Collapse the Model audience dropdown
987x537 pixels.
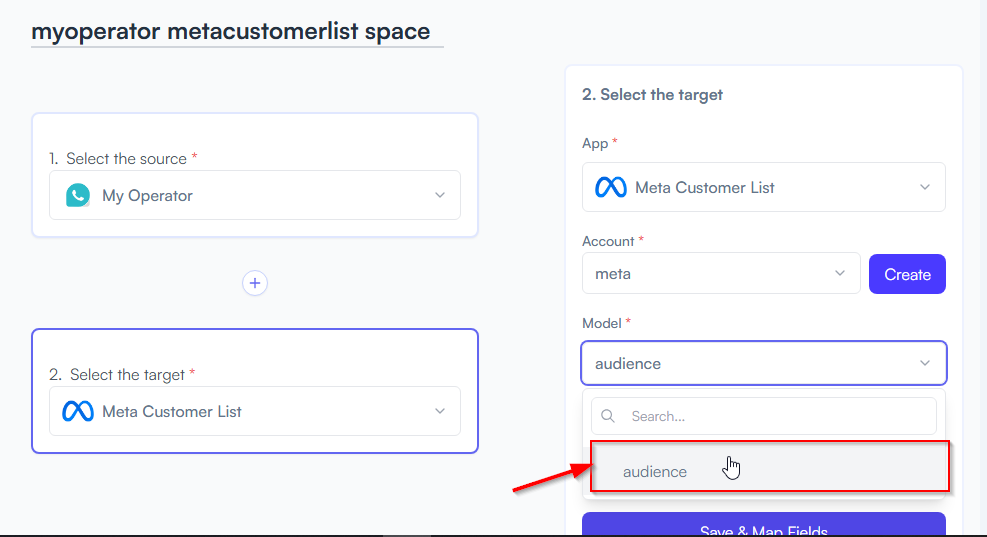[x=764, y=363]
